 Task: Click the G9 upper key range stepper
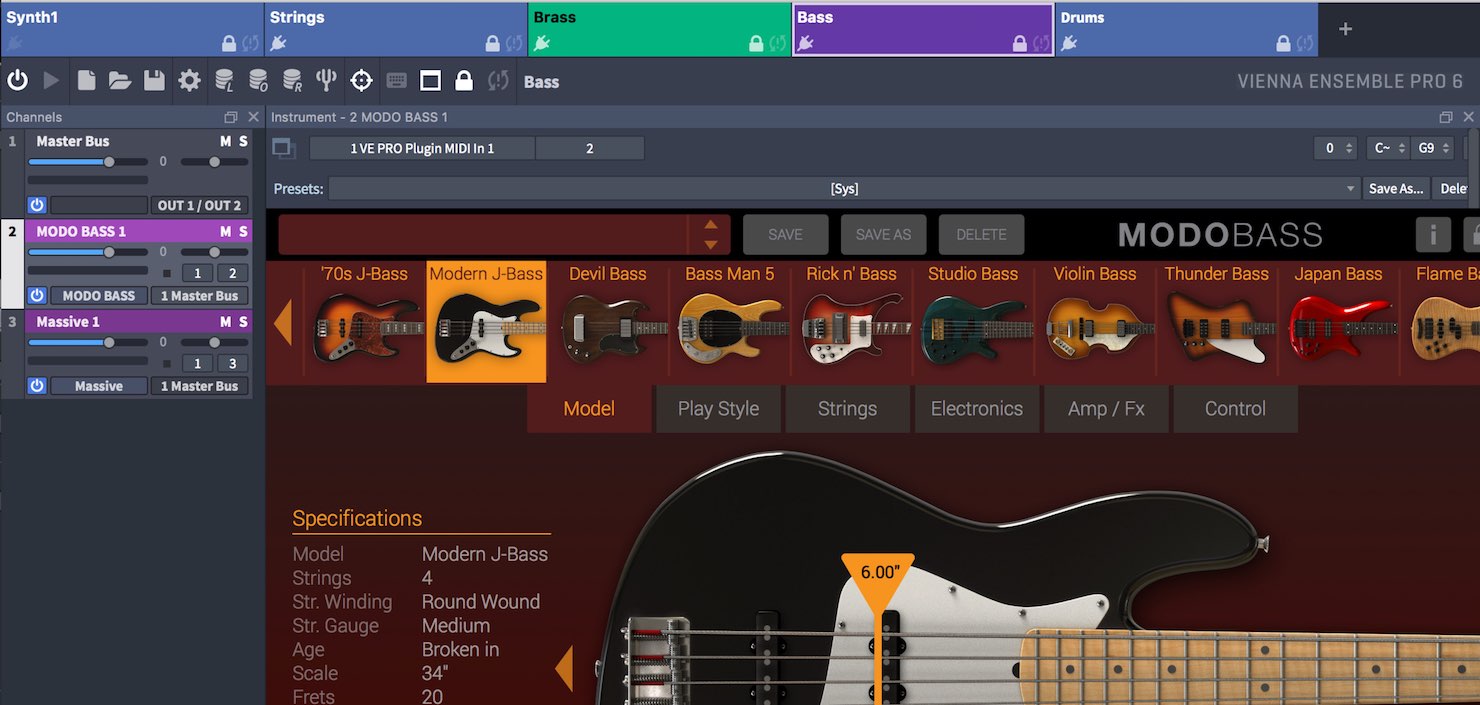point(1433,148)
